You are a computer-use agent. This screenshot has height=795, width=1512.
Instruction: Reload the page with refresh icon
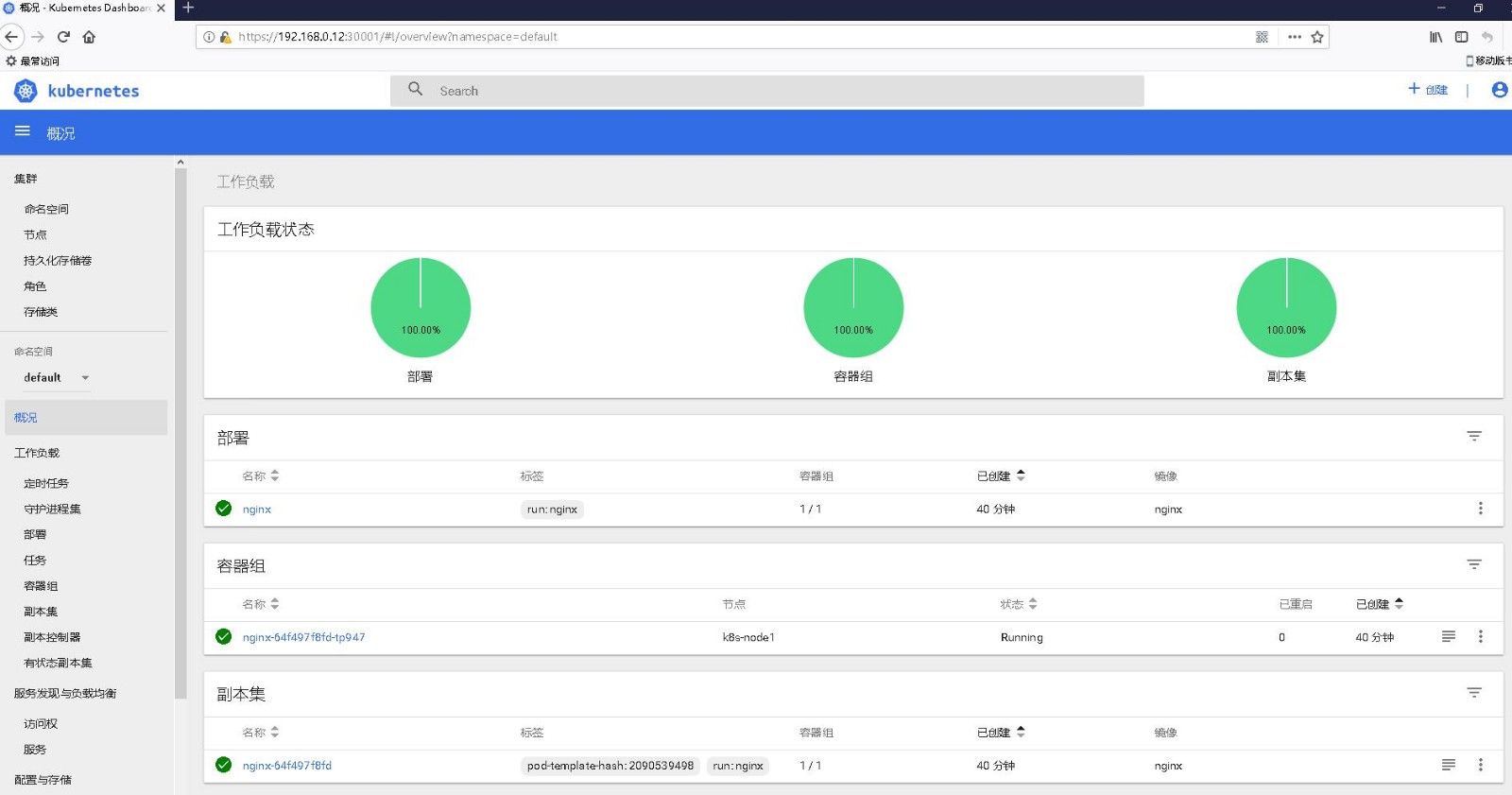point(63,37)
